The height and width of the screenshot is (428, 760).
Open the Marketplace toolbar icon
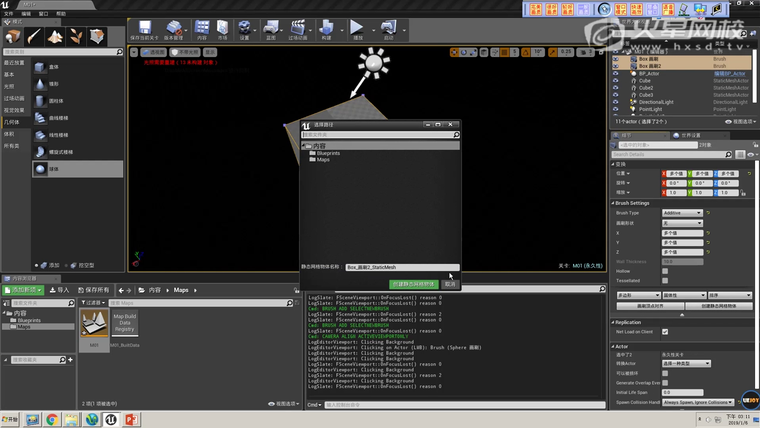pyautogui.click(x=222, y=28)
